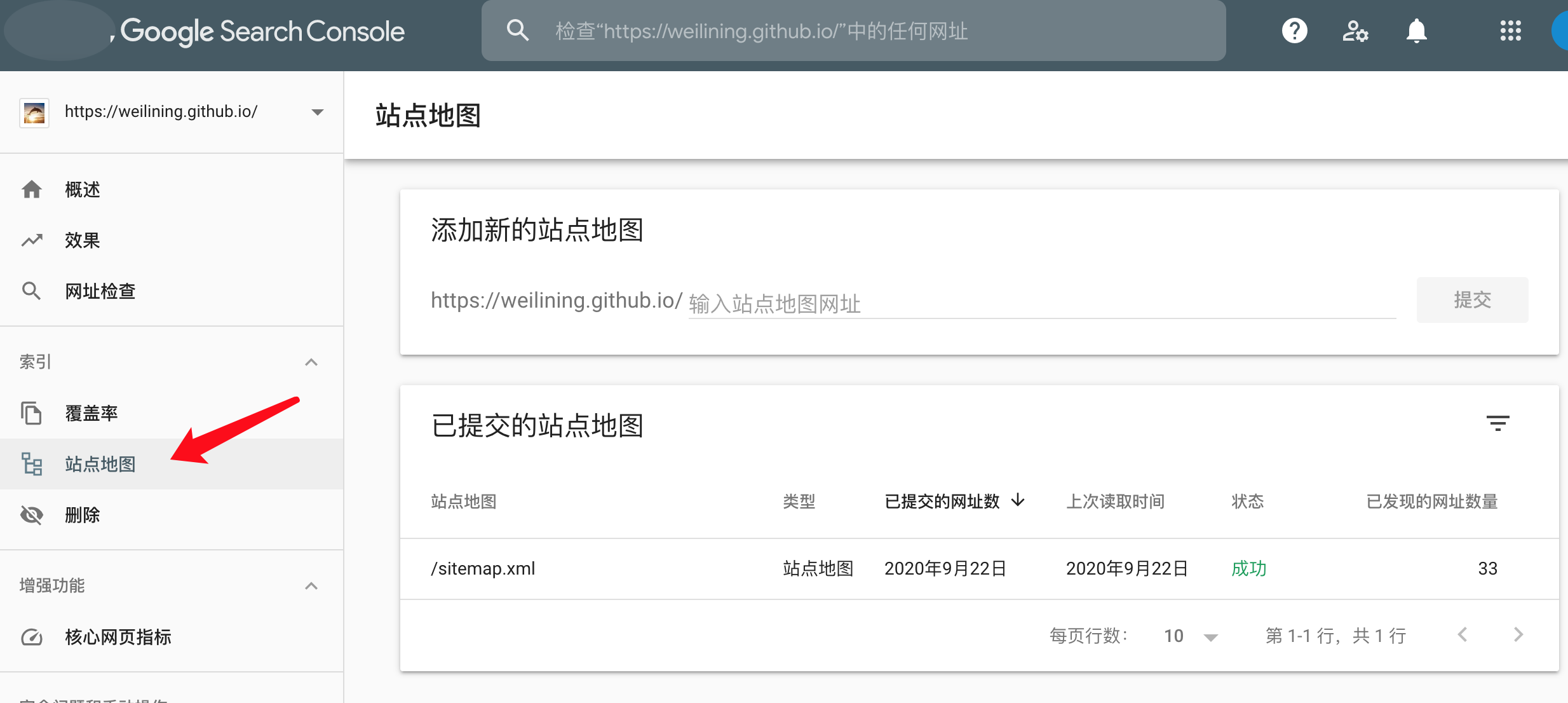
Task: Click the user settings icon
Action: point(1355,31)
